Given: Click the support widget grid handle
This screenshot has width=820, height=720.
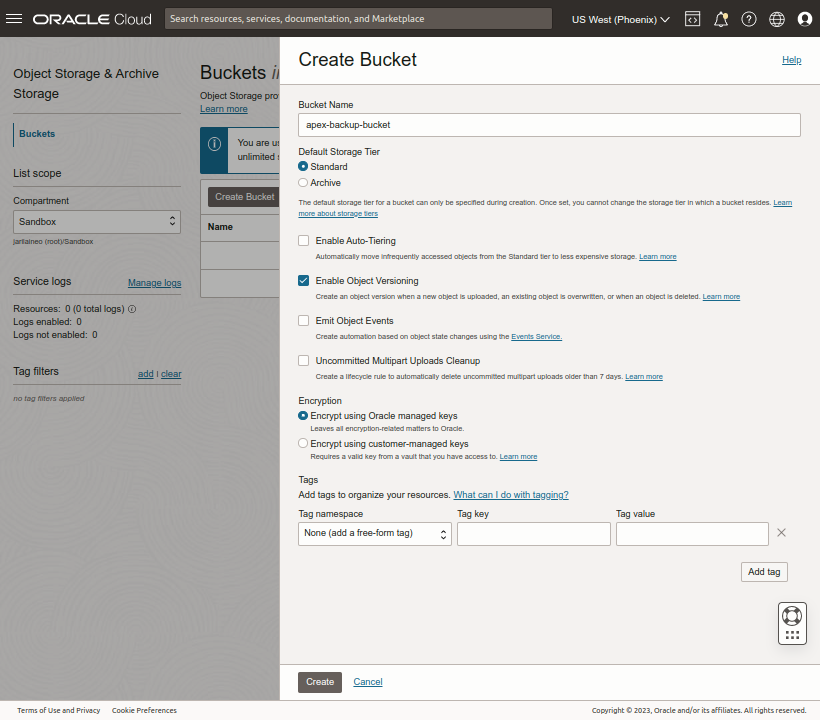Looking at the screenshot, I should point(792,635).
